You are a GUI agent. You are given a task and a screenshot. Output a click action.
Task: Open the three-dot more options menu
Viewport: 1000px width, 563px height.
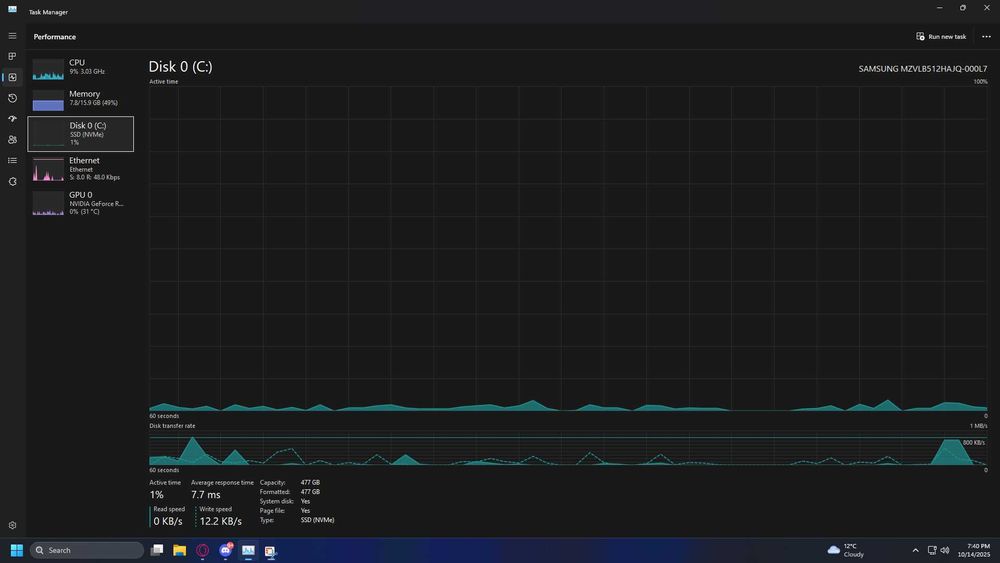(x=986, y=36)
